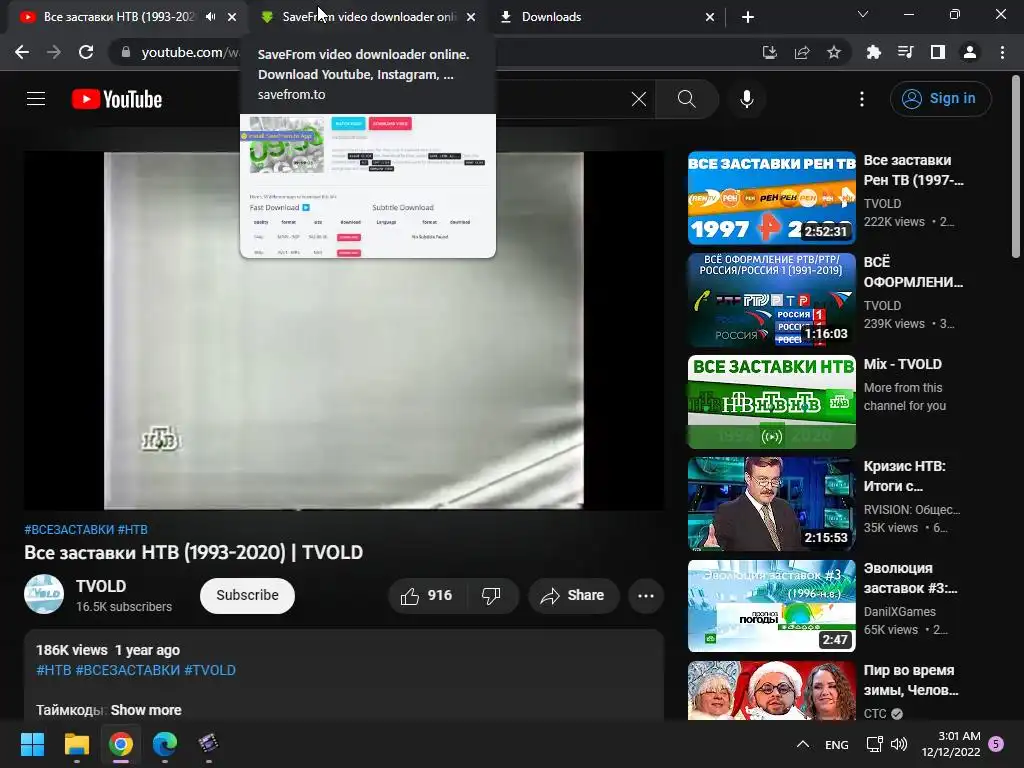Image resolution: width=1024 pixels, height=768 pixels.
Task: Go to YouTube home via logo
Action: coord(117,99)
